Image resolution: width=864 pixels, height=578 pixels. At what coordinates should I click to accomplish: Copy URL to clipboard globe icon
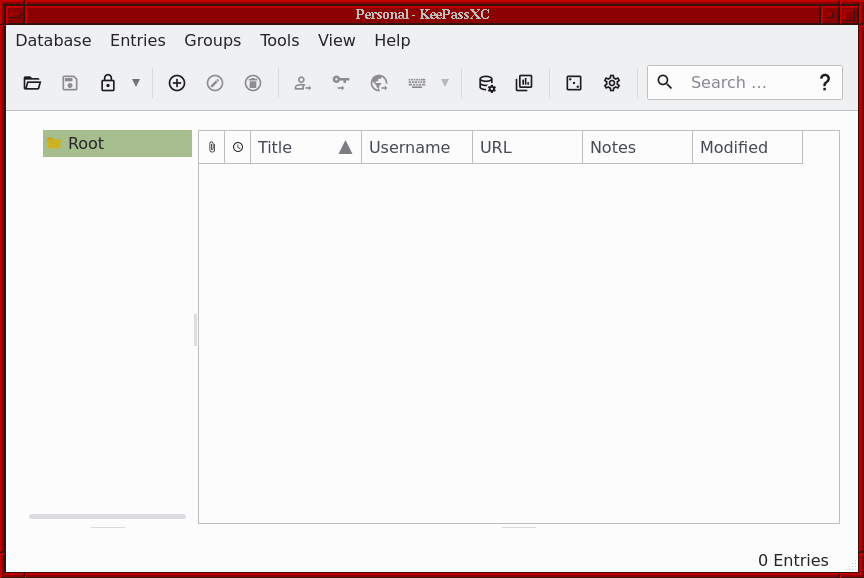(x=379, y=83)
